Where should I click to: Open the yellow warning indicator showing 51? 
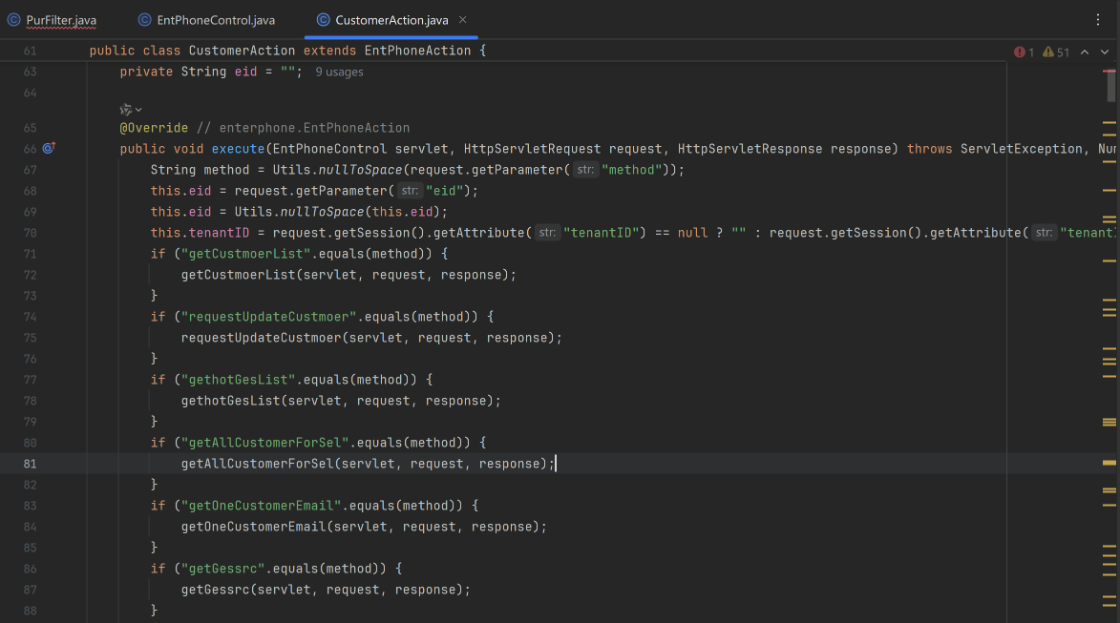coord(1055,52)
